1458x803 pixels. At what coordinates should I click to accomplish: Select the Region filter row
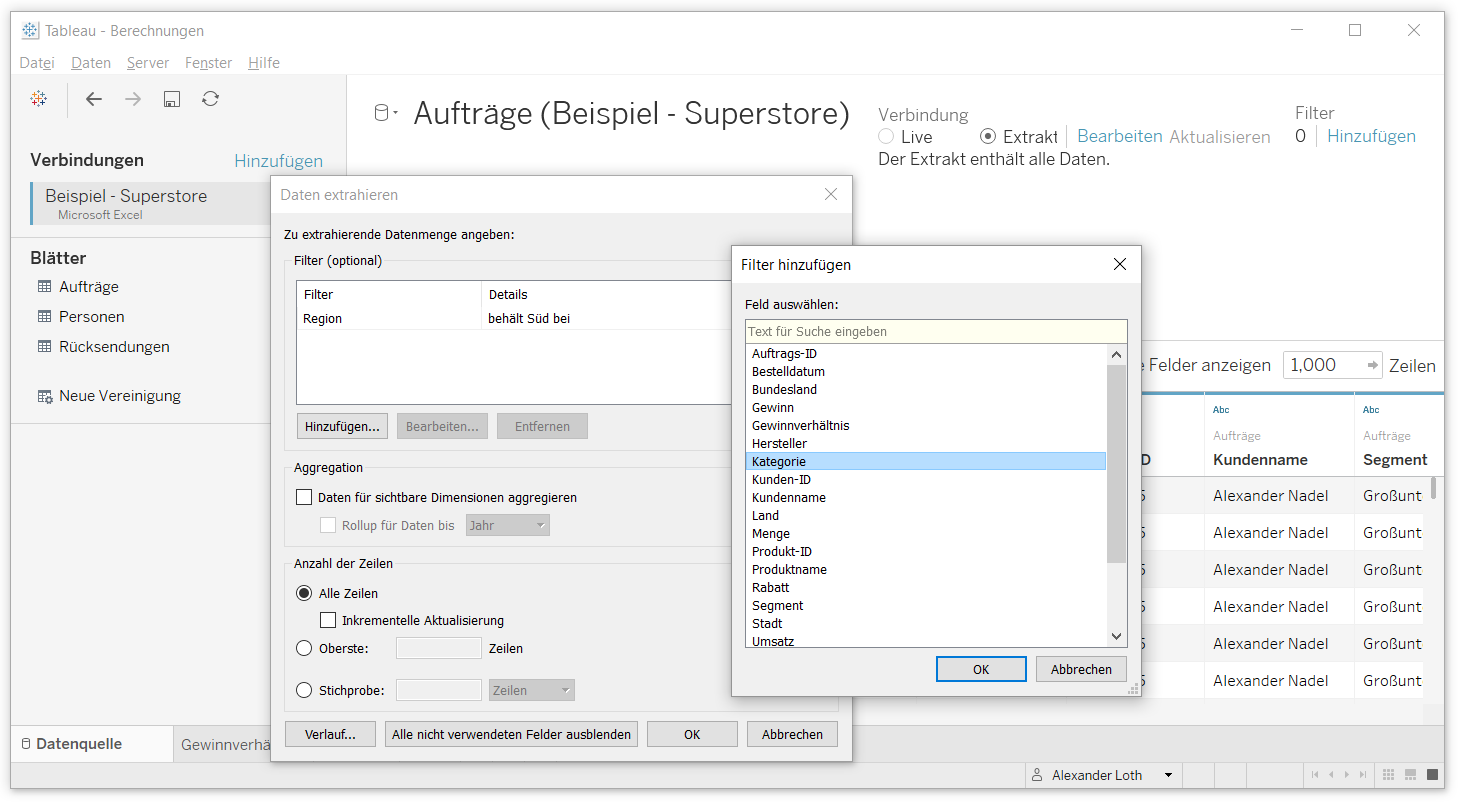click(516, 319)
